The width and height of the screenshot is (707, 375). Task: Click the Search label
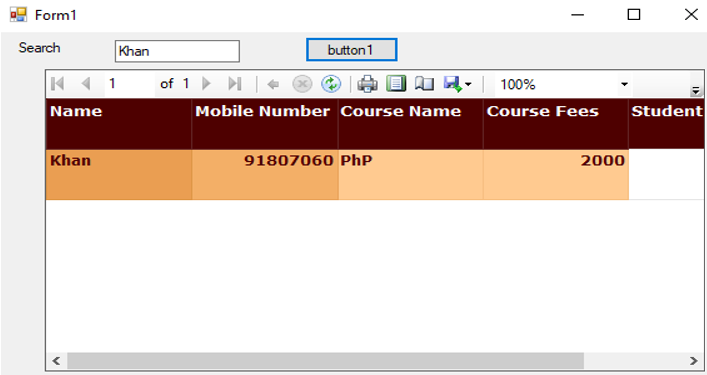(x=39, y=48)
